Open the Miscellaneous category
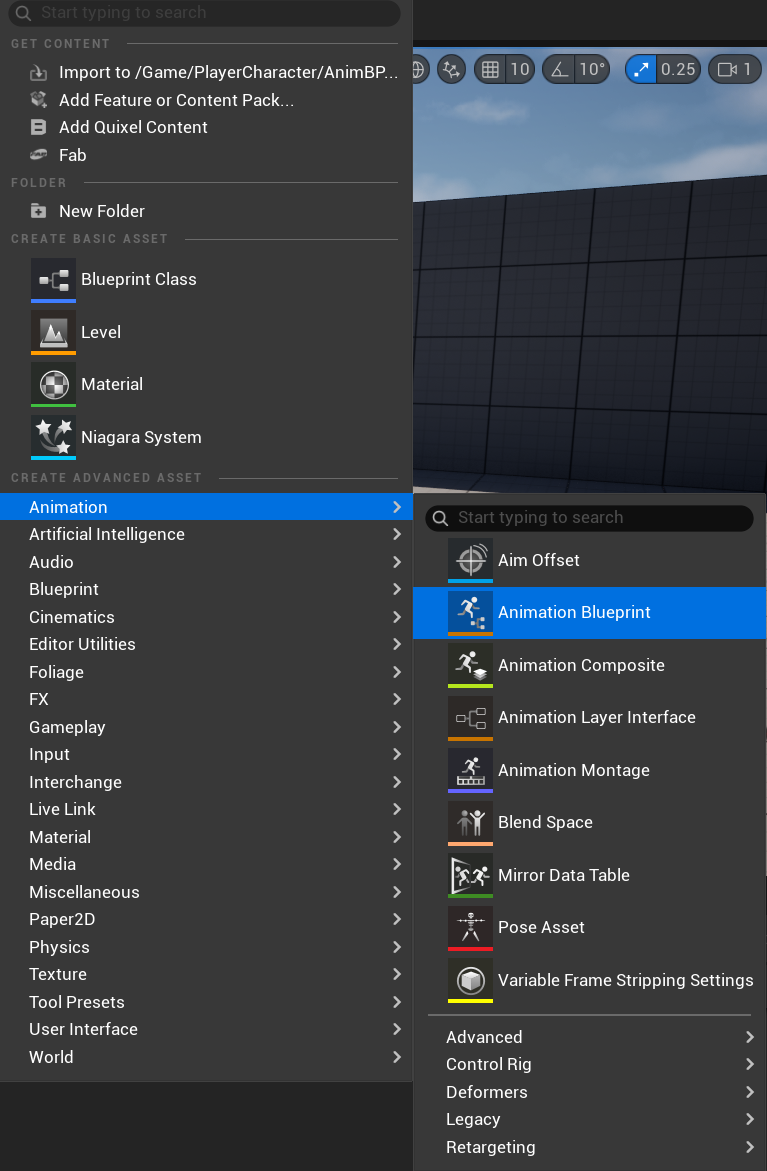 point(206,892)
